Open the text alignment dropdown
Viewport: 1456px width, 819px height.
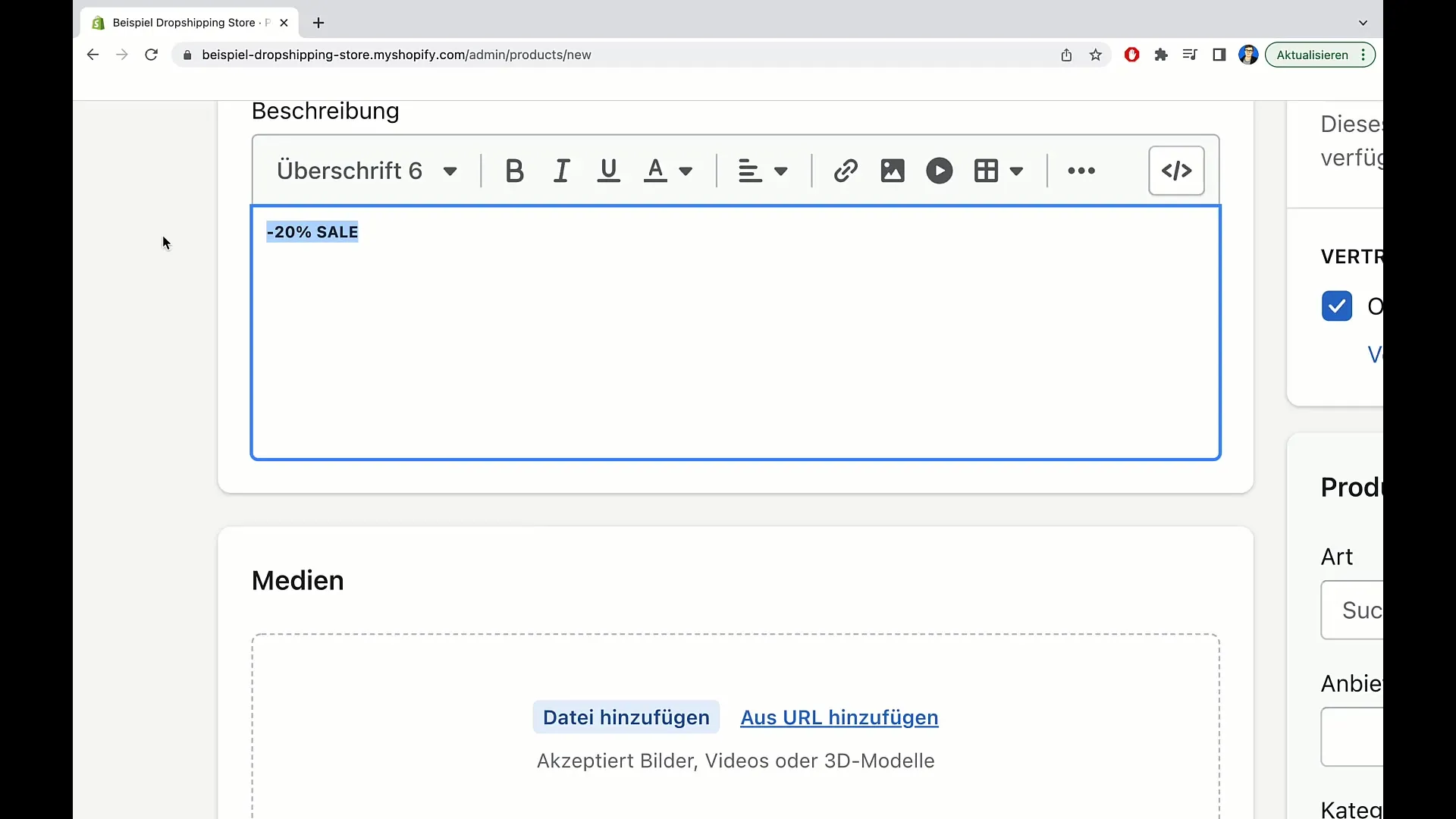point(763,171)
